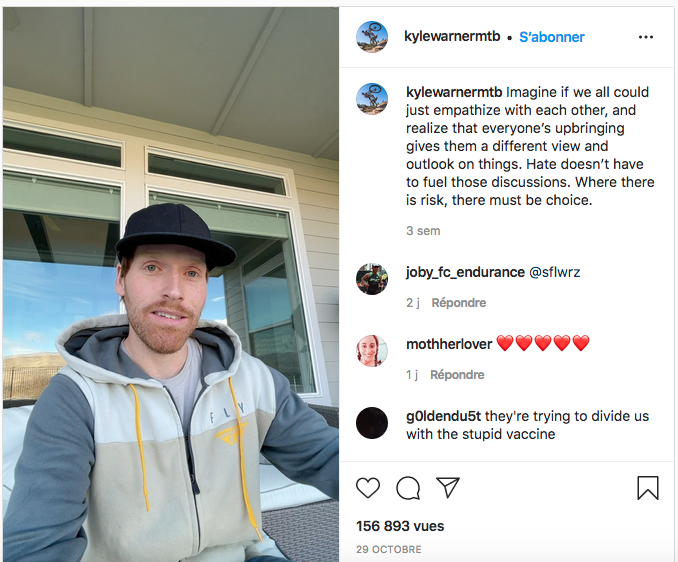Save the post with the bookmark icon
The height and width of the screenshot is (562, 678).
(648, 488)
